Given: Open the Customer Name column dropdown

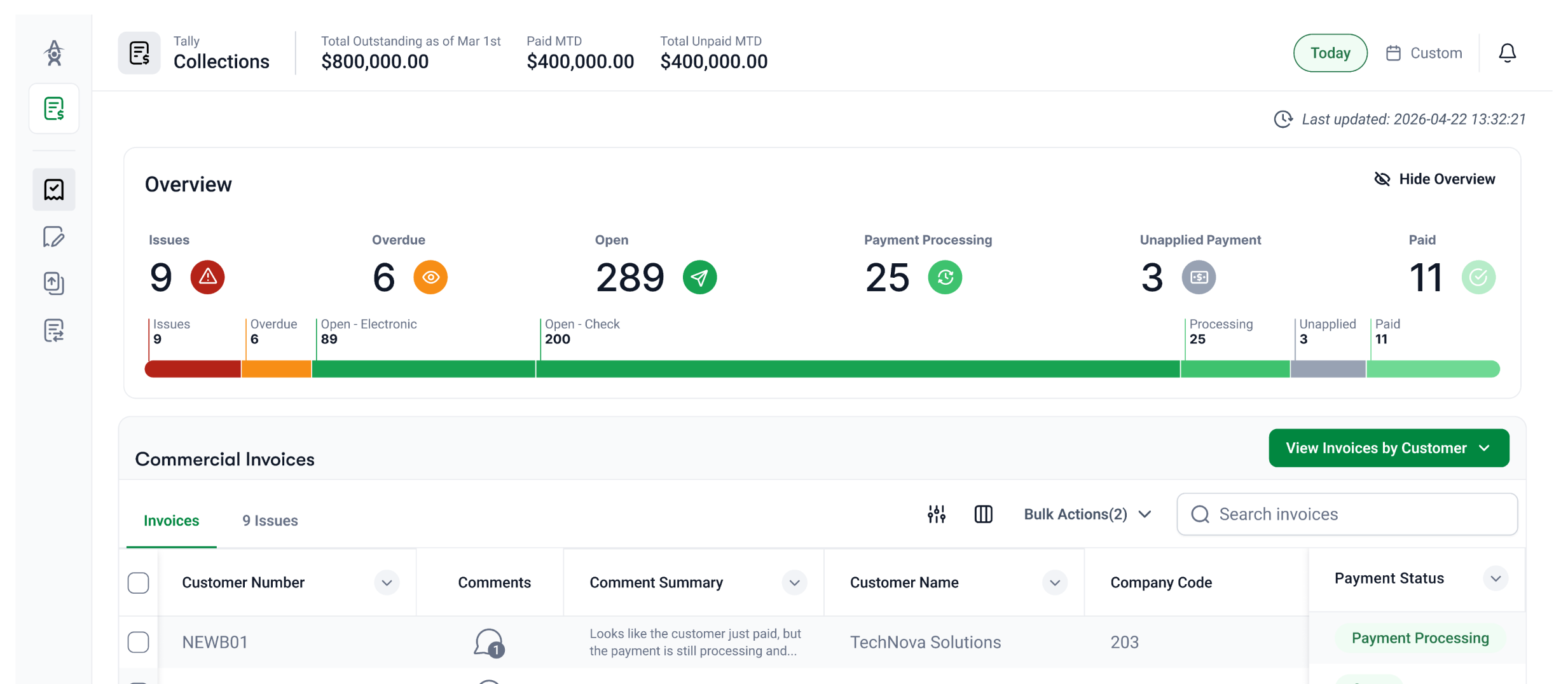Looking at the screenshot, I should [x=1054, y=582].
